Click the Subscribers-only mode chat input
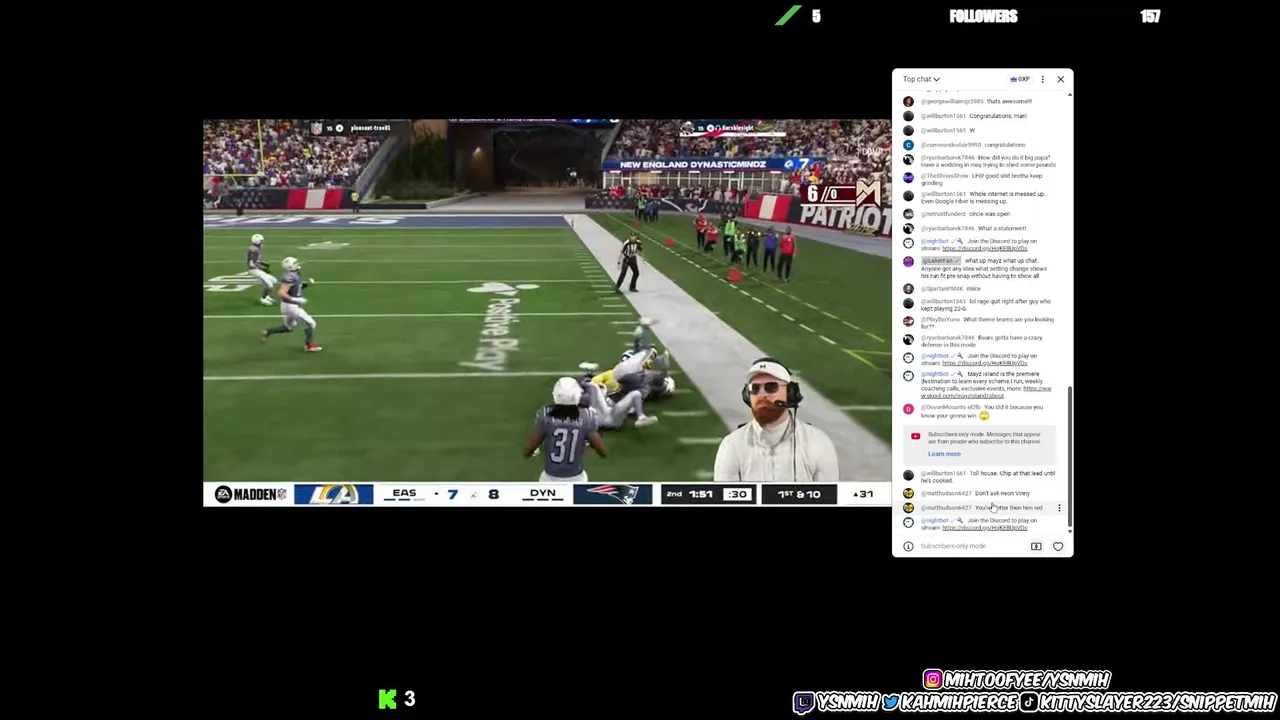The height and width of the screenshot is (720, 1280). tap(970, 546)
